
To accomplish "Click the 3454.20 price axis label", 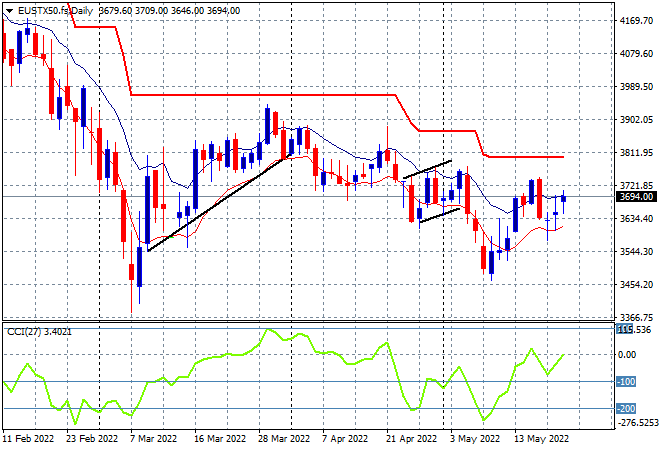I will click(636, 285).
